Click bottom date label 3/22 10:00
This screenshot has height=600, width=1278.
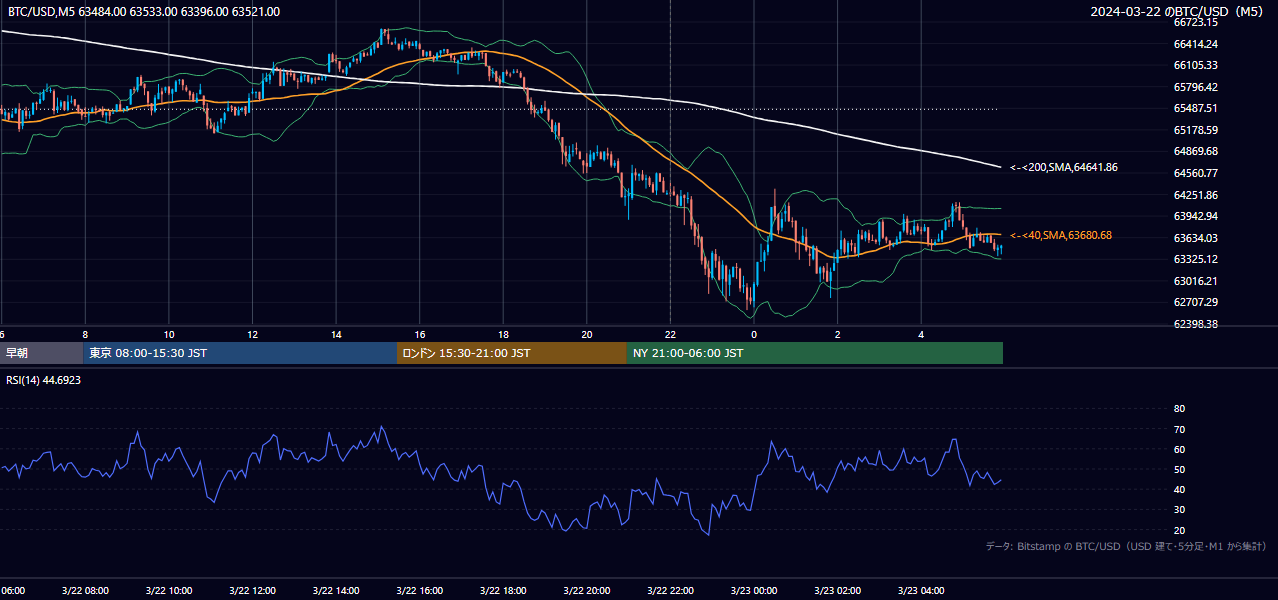[x=169, y=590]
